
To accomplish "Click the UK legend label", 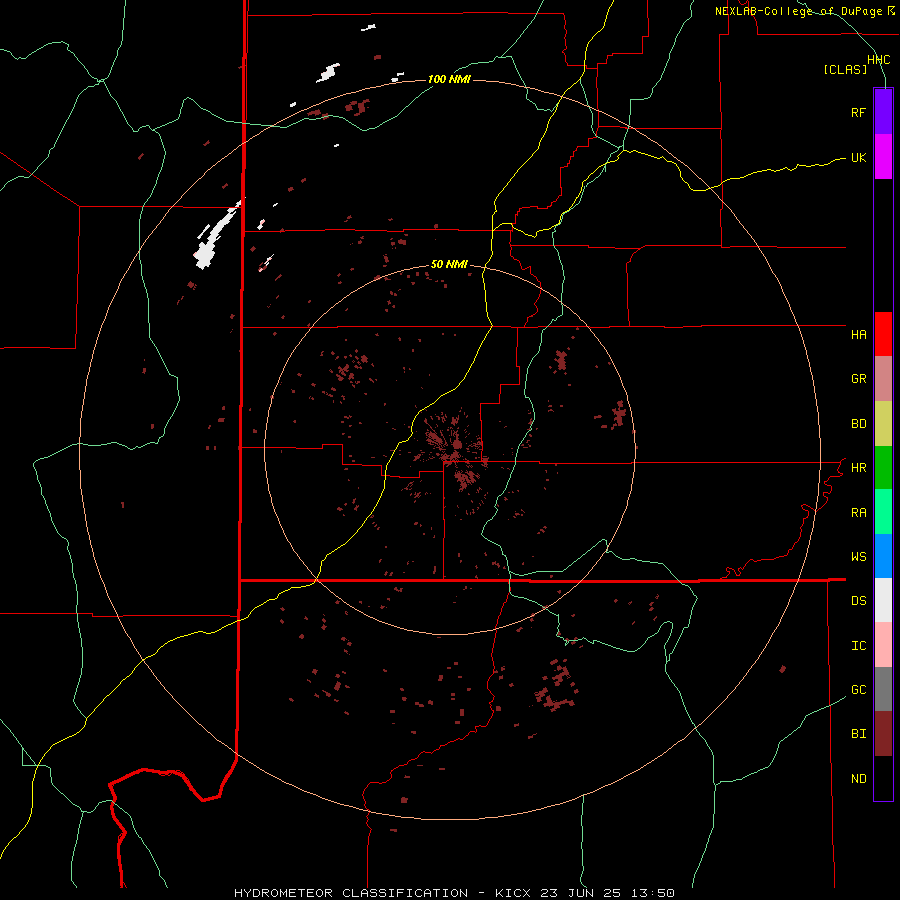I will click(x=858, y=157).
